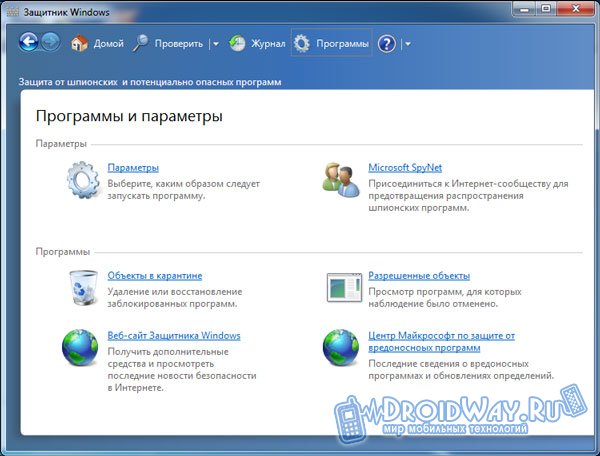600x456 pixels.
Task: Expand the Проверить scan options arrow
Action: tap(216, 44)
